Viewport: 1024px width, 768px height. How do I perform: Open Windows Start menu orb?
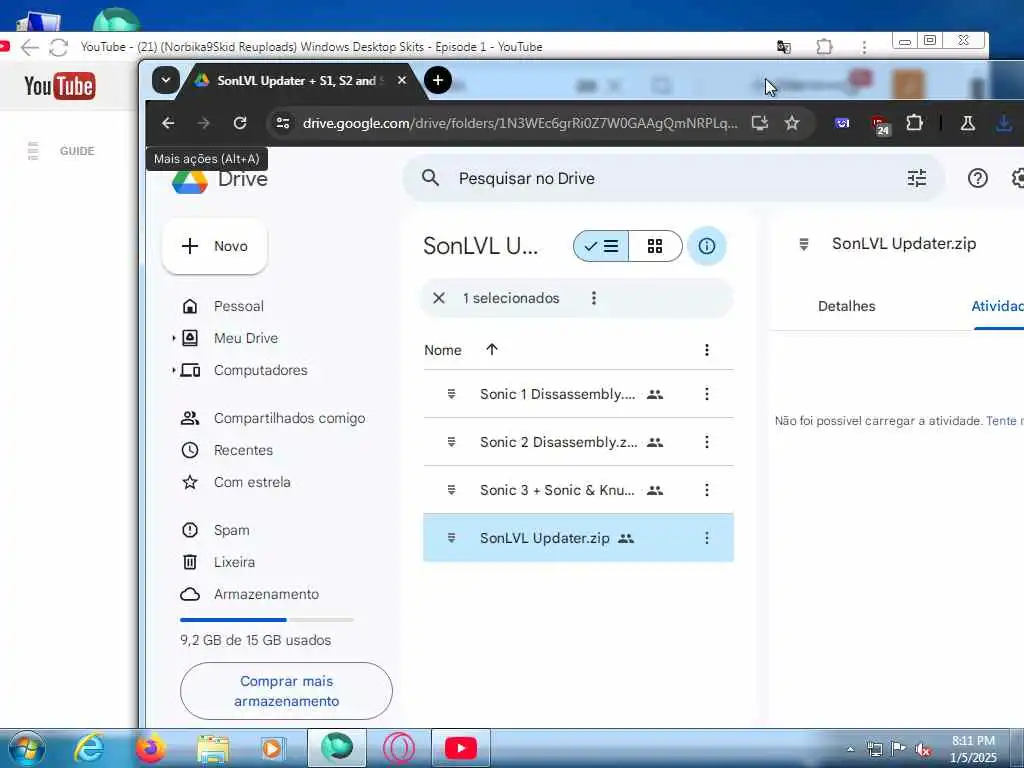[27, 748]
